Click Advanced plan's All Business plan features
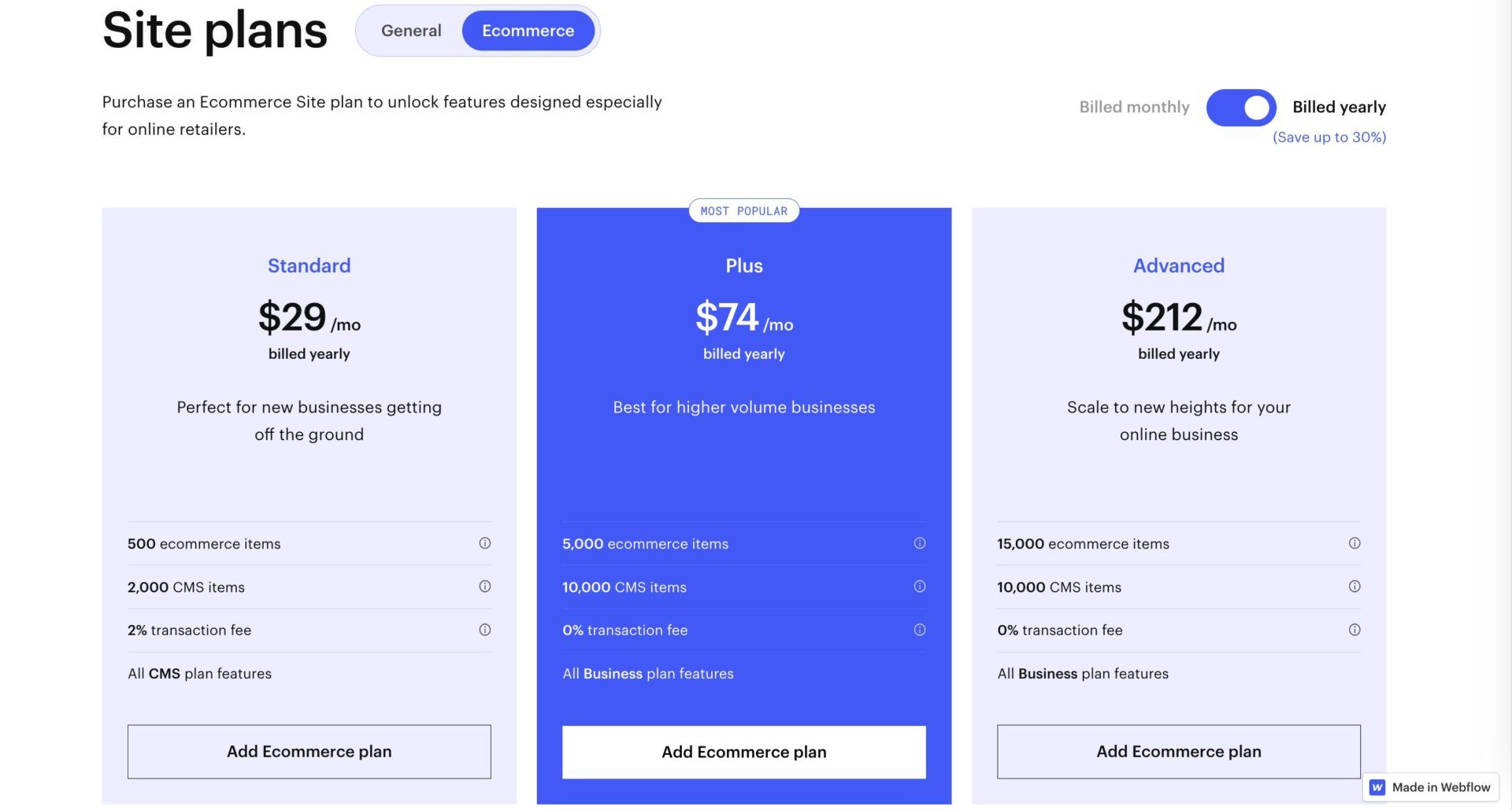The width and height of the screenshot is (1512, 810). [1083, 674]
